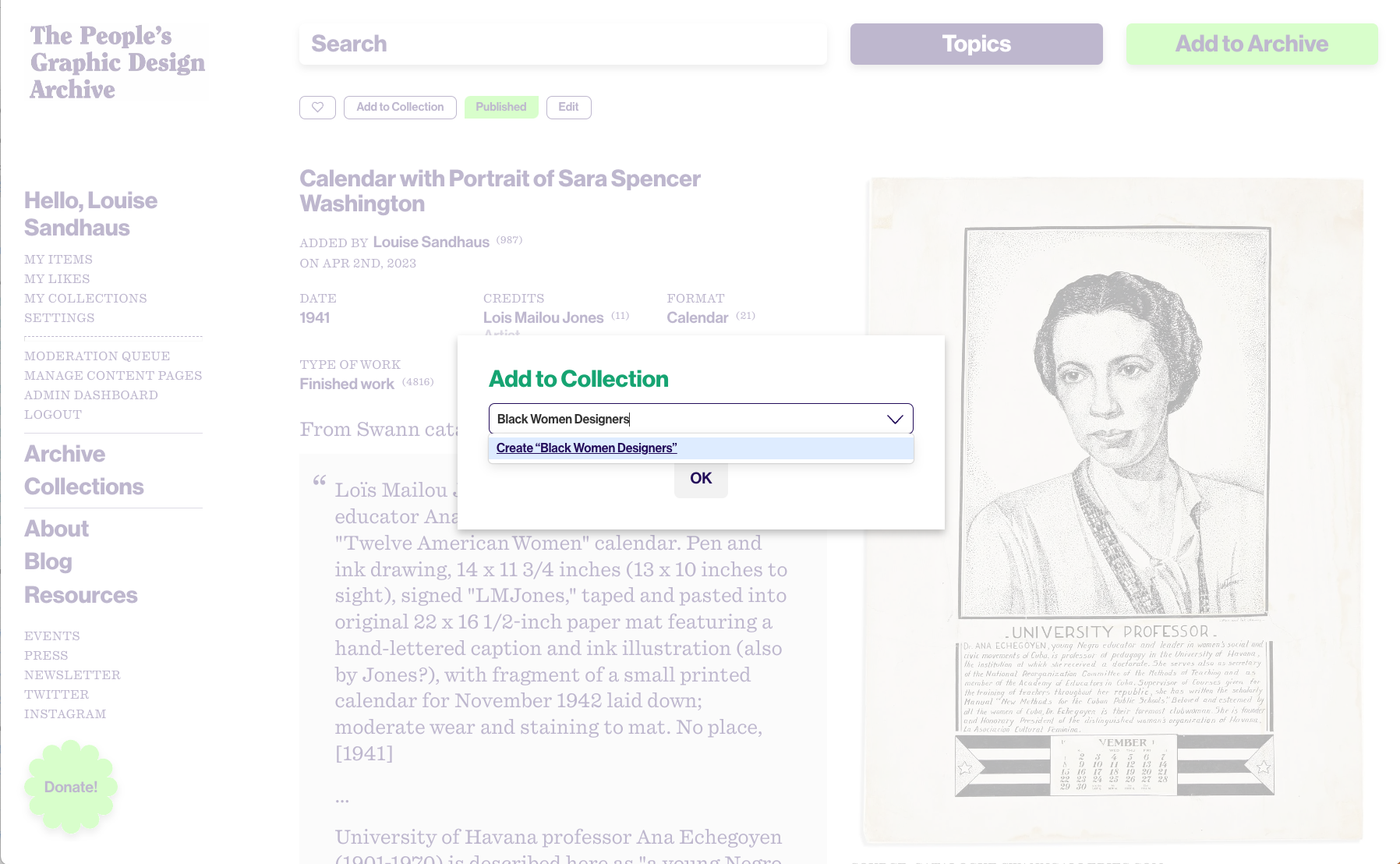Open the Lois Mailou Jones credit link
The height and width of the screenshot is (864, 1400).
tap(543, 318)
